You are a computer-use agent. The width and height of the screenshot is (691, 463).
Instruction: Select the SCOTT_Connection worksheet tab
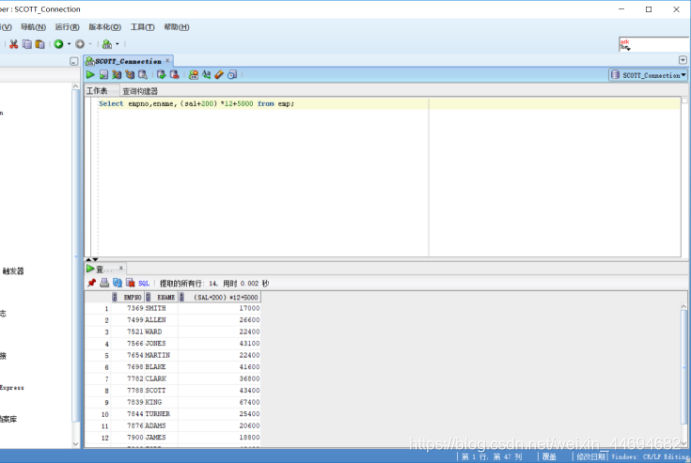(128, 61)
